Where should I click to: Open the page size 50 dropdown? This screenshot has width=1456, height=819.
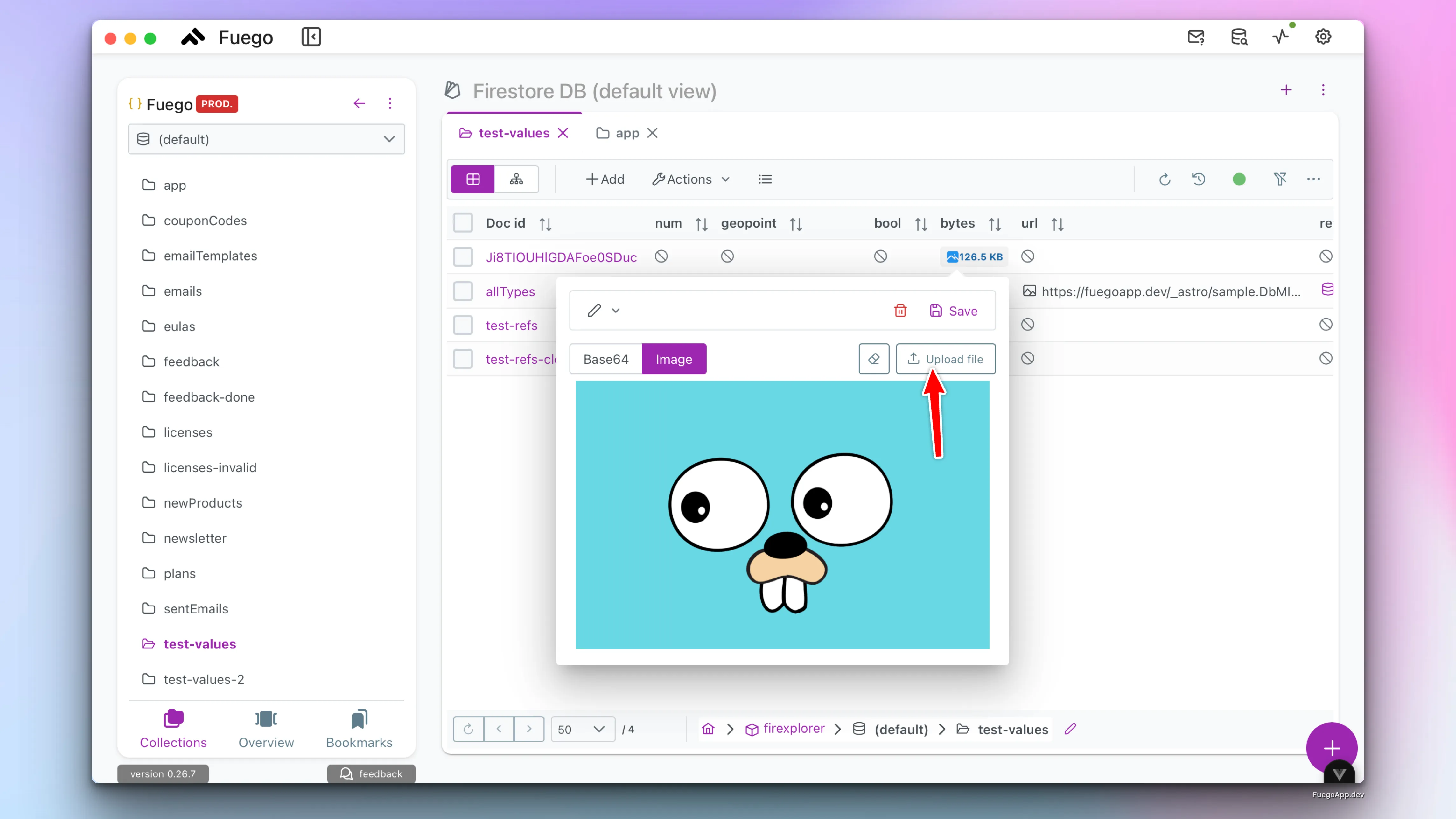(582, 729)
